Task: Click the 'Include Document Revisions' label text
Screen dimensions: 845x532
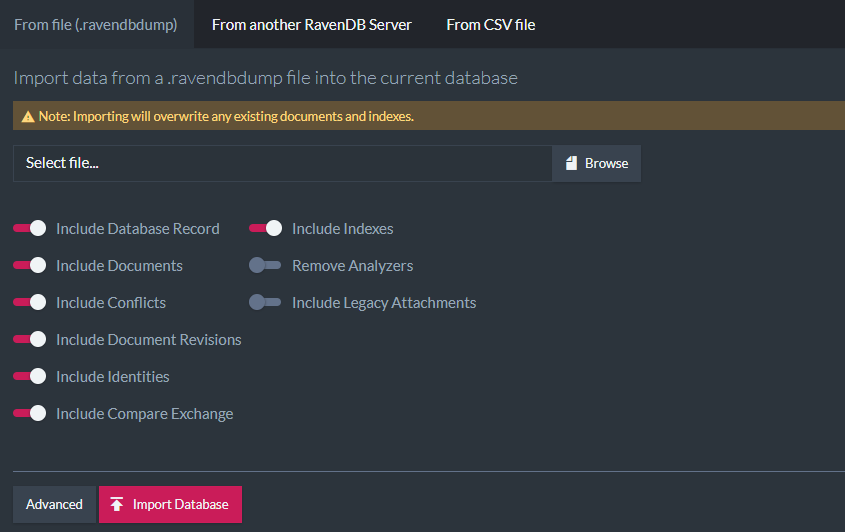Action: tap(149, 340)
